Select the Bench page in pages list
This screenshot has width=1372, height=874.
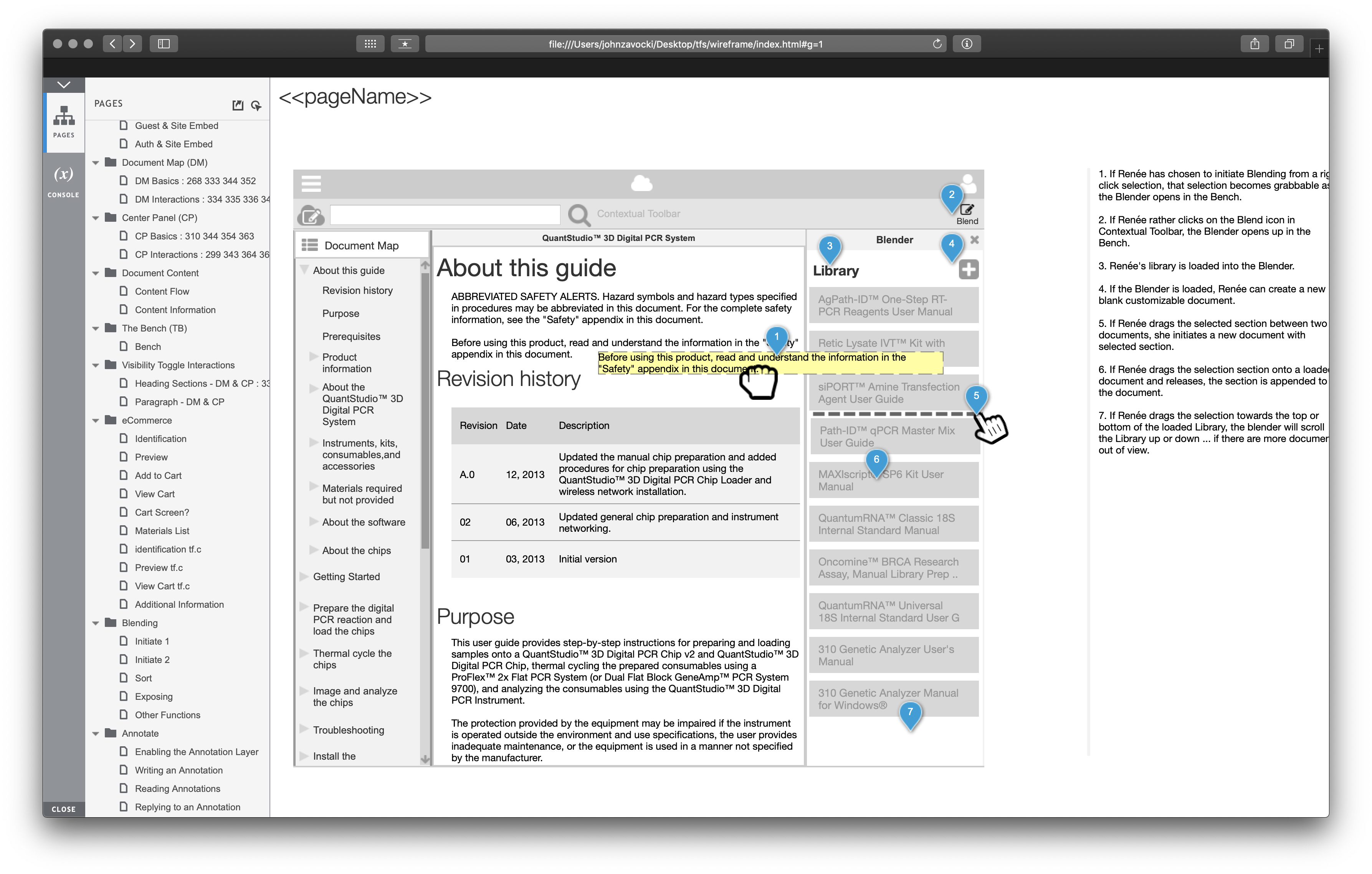pyautogui.click(x=147, y=346)
